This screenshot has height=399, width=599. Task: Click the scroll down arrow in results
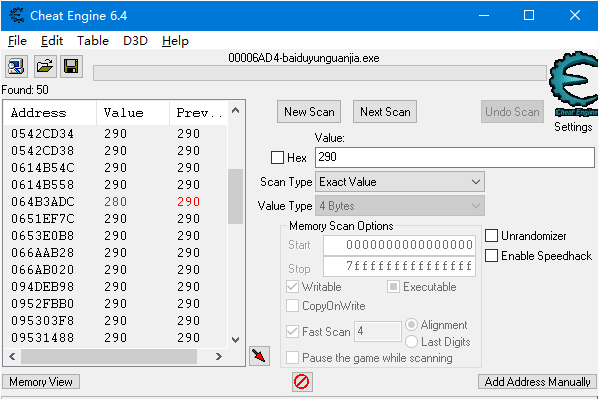[236, 339]
